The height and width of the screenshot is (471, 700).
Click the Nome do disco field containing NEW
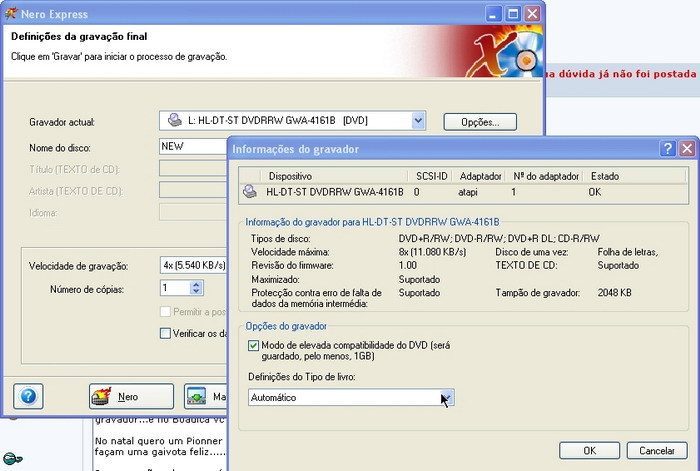[193, 146]
